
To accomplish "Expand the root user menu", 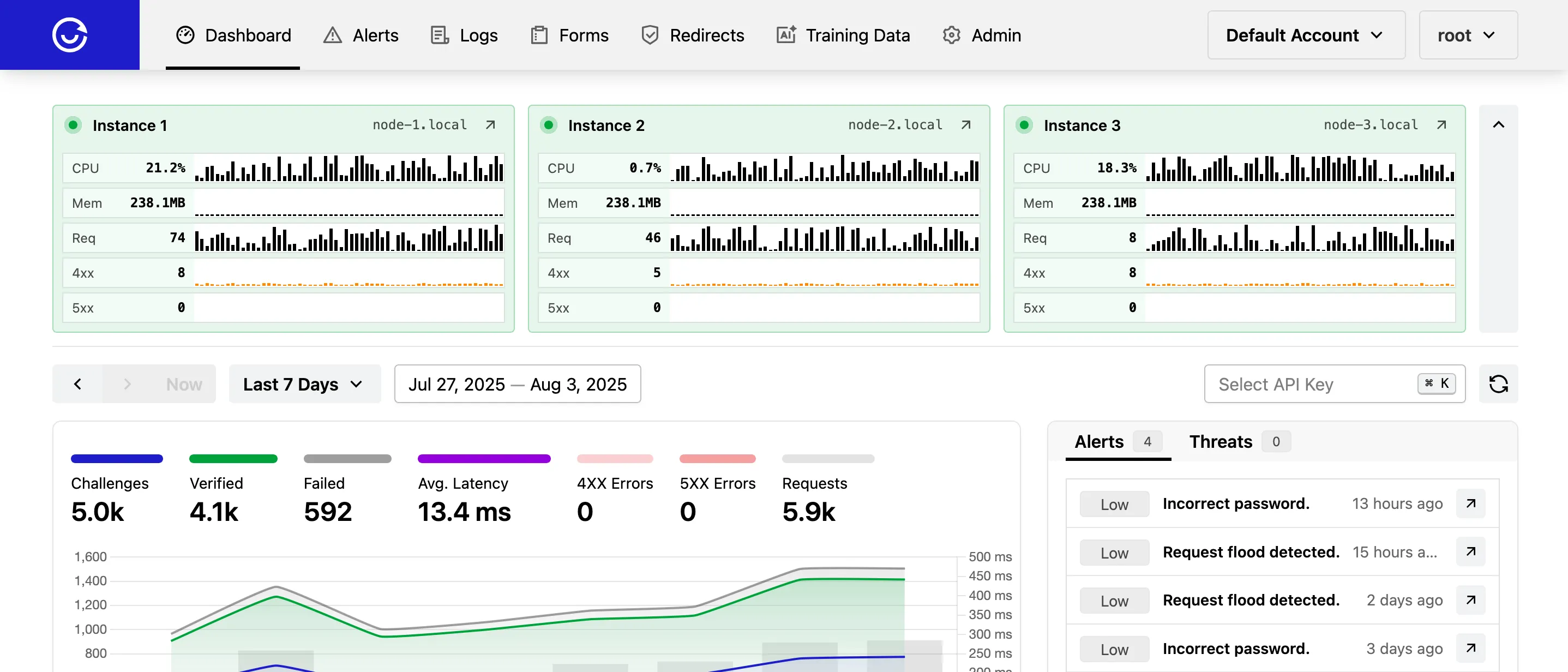I will 1468,35.
